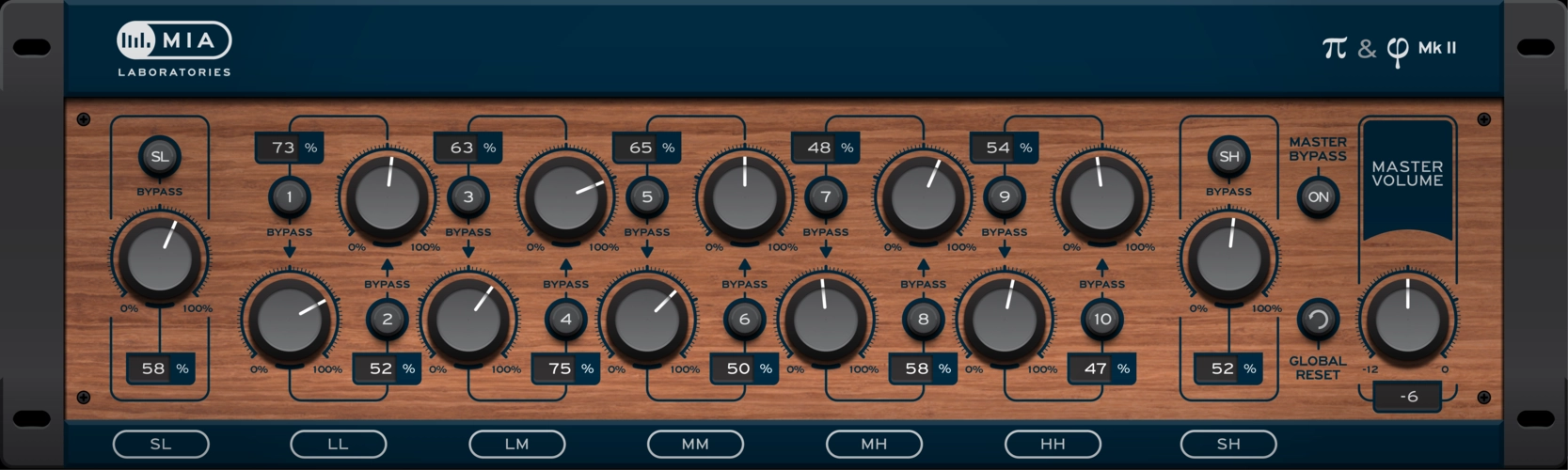The width and height of the screenshot is (1568, 470).
Task: Click the Pi & Phi Mk II logo
Action: 1389,49
